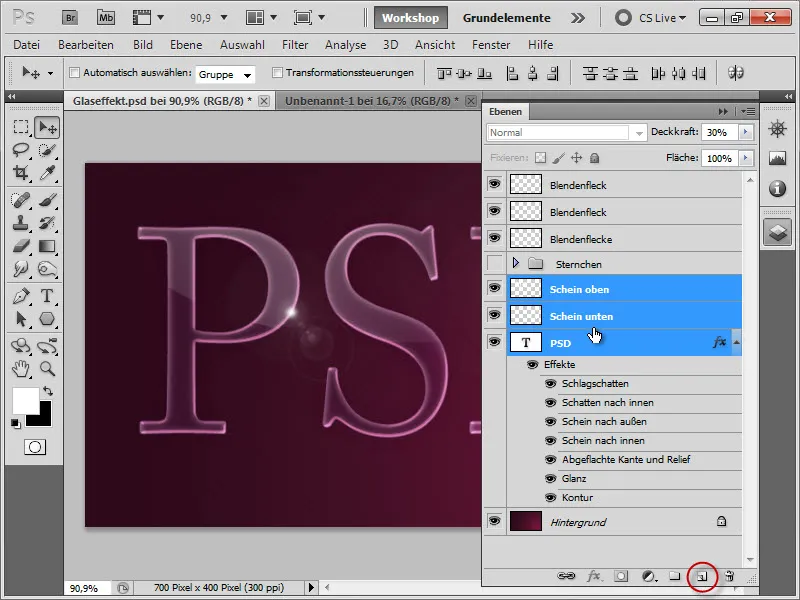Select the Eyedropper tool
Image resolution: width=800 pixels, height=600 pixels.
tap(47, 173)
